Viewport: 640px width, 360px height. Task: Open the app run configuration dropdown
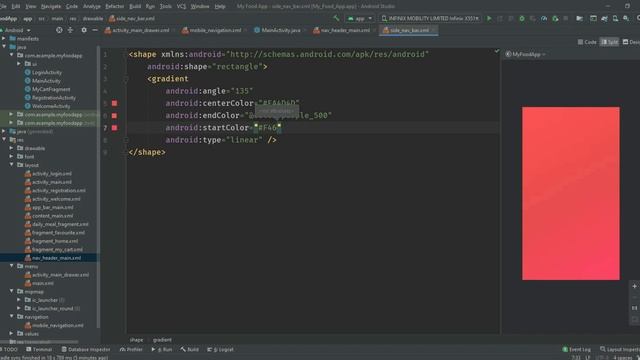point(360,18)
